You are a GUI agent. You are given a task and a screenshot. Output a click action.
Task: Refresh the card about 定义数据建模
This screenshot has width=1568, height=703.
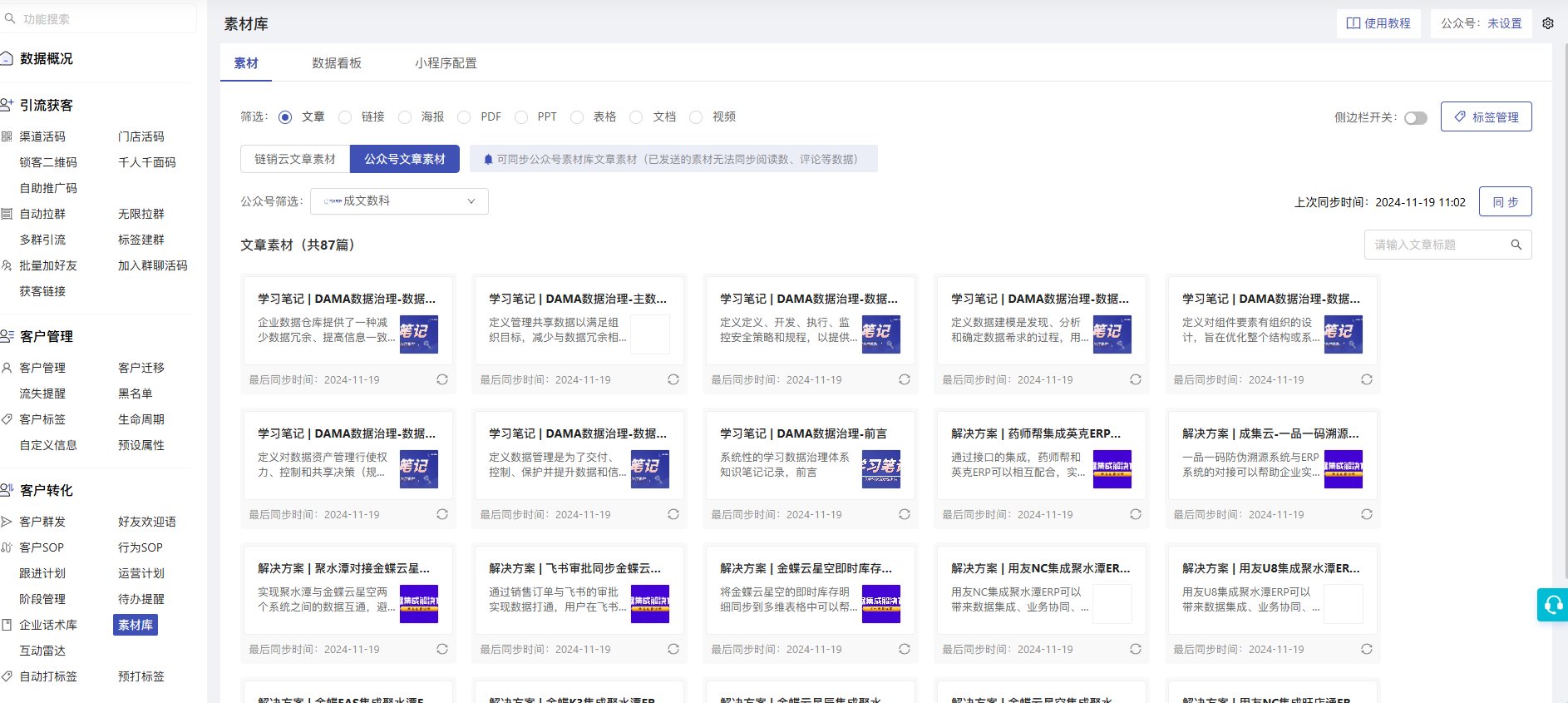coord(1136,379)
